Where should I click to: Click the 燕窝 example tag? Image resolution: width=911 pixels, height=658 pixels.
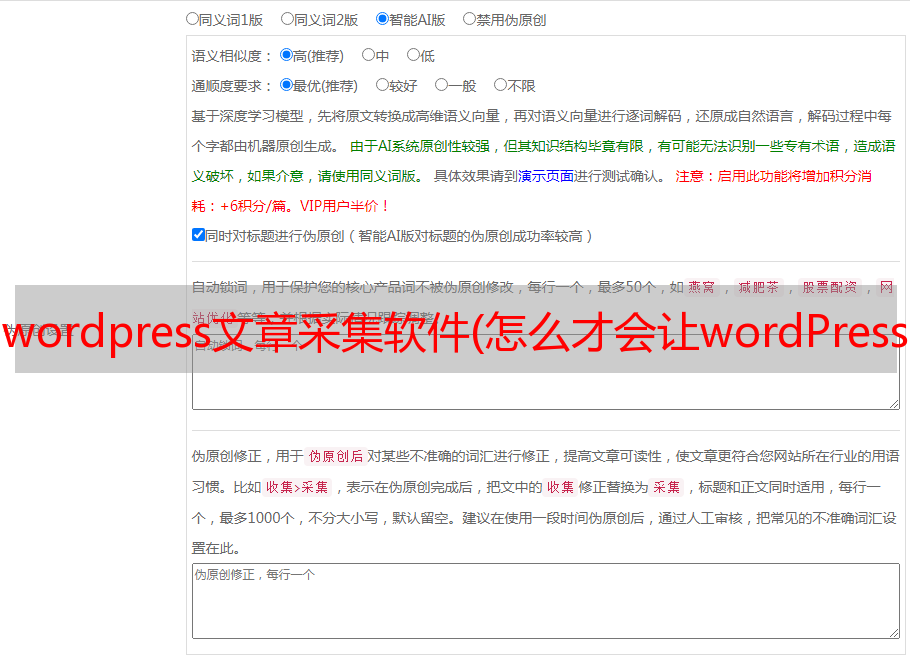pyautogui.click(x=701, y=287)
